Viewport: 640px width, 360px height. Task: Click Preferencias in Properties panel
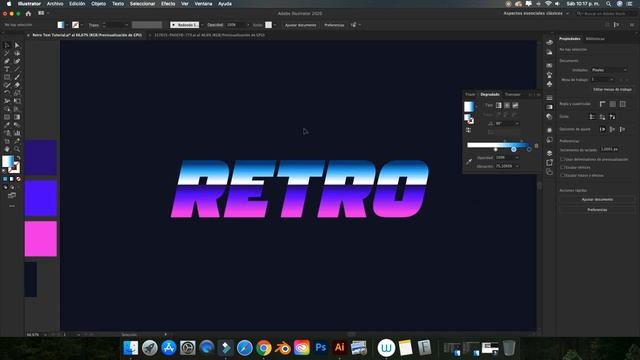click(597, 210)
